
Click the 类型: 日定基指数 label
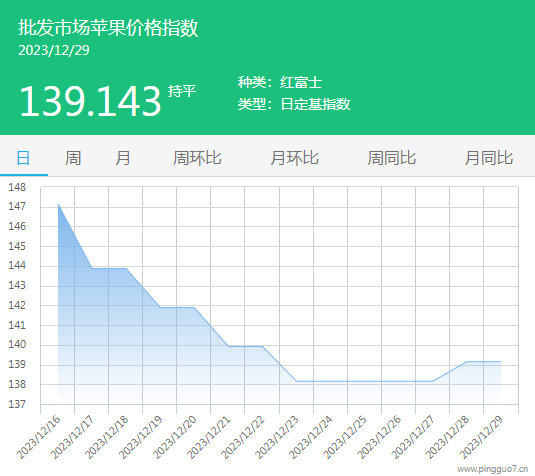pos(294,104)
